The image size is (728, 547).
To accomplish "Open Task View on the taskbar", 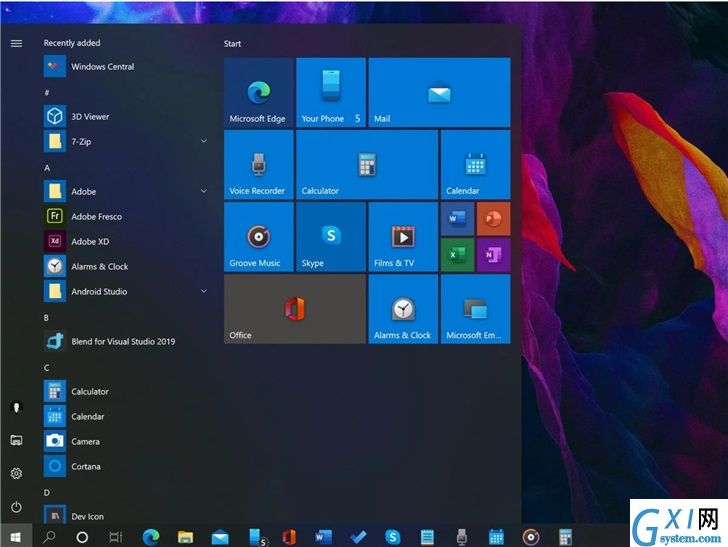I will [116, 537].
